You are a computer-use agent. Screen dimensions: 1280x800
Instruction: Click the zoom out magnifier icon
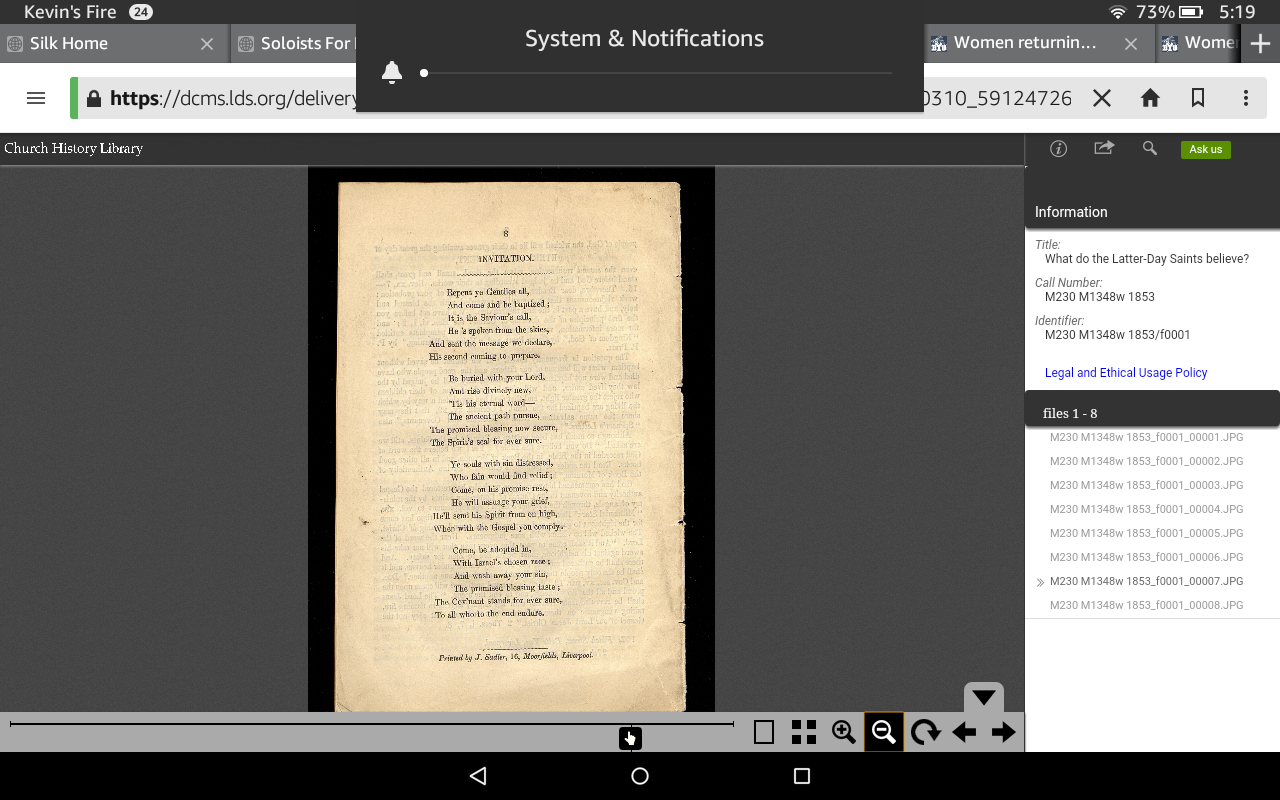tap(884, 732)
